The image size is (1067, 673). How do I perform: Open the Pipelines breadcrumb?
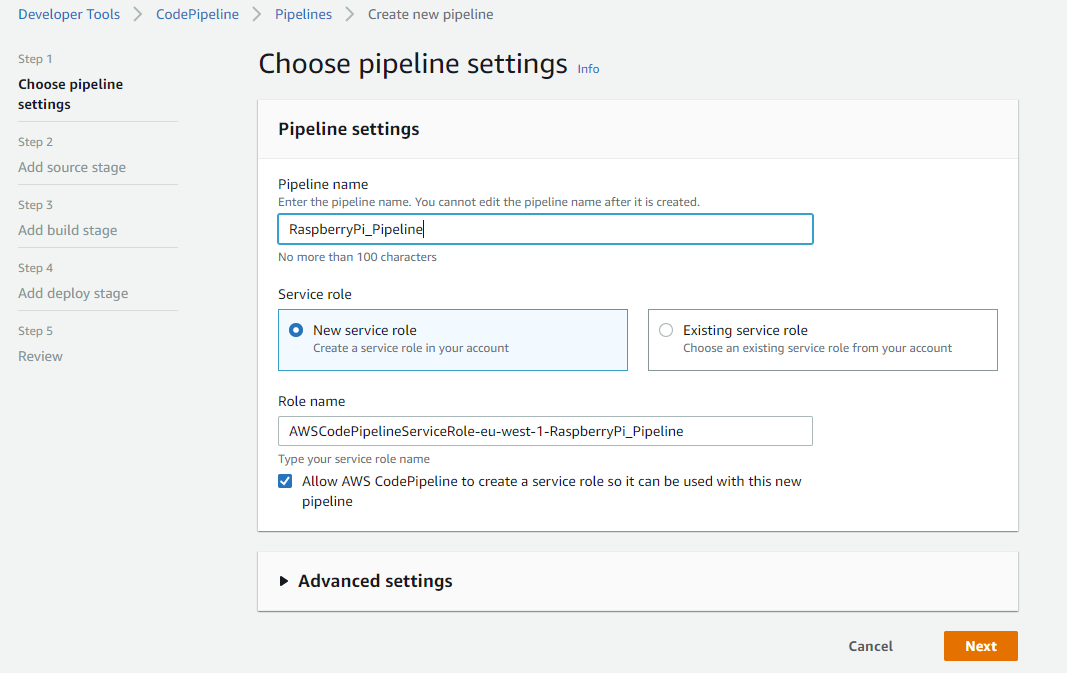303,14
